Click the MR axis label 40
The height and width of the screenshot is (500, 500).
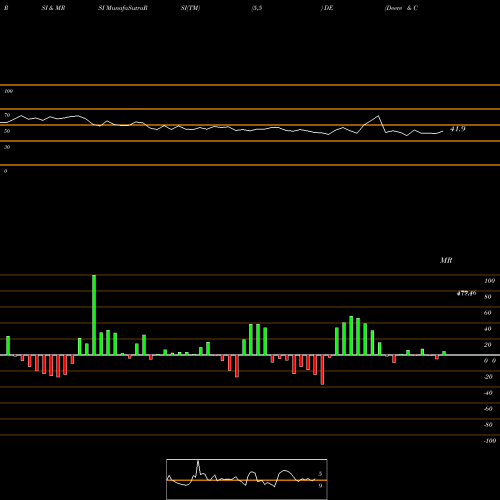[488, 329]
